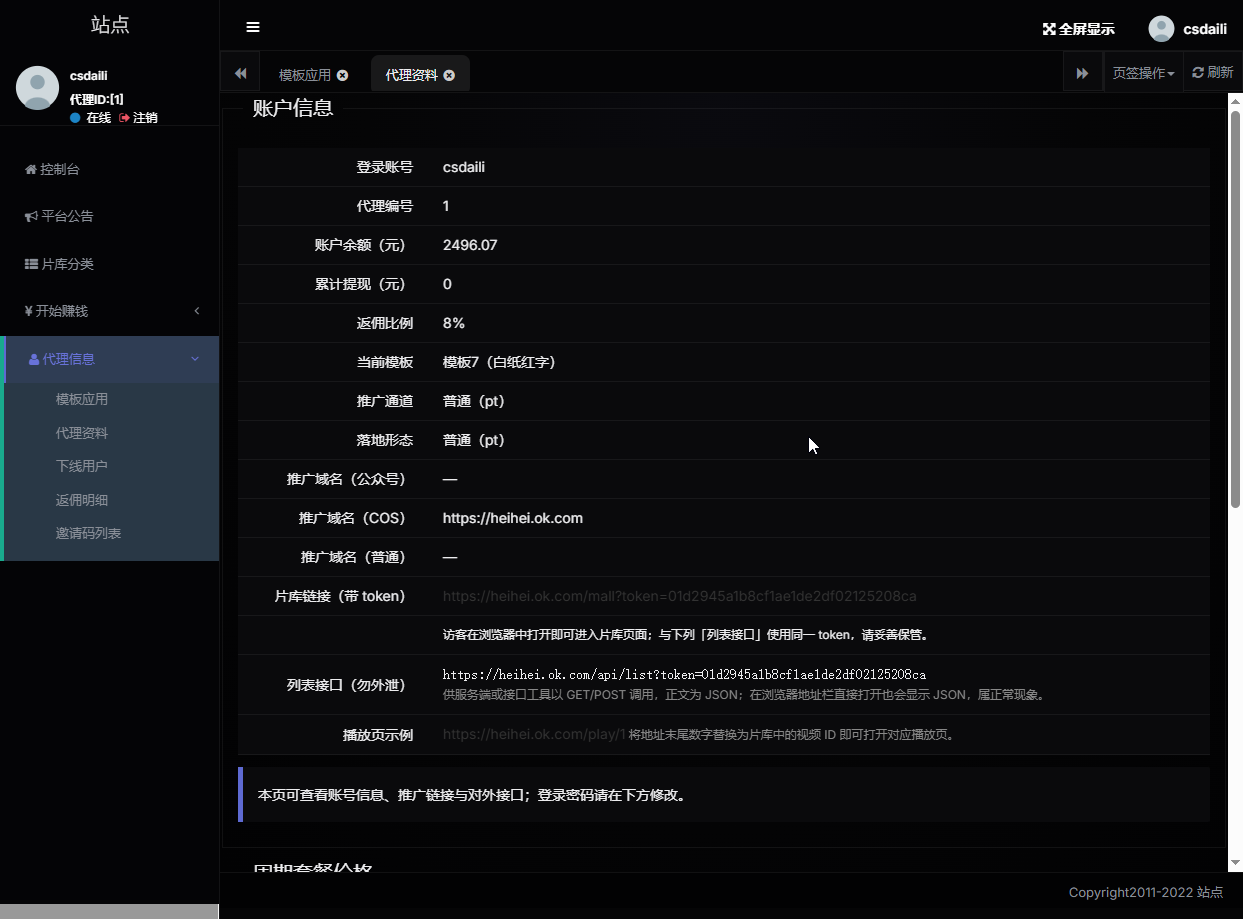Click the 播放页示例 play URL
The height and width of the screenshot is (919, 1243).
pyautogui.click(x=534, y=734)
